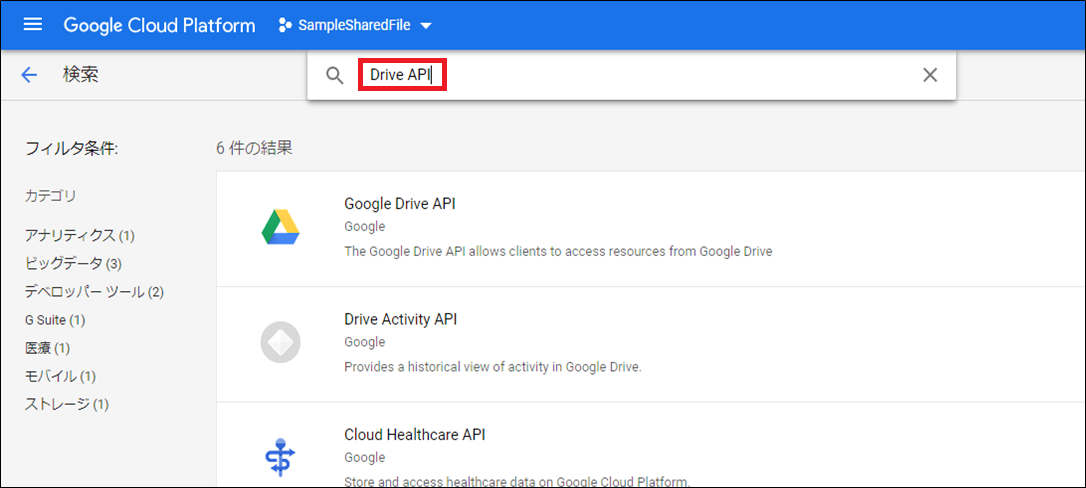The image size is (1086, 488).
Task: Open the Drive Activity API result title
Action: coord(400,319)
